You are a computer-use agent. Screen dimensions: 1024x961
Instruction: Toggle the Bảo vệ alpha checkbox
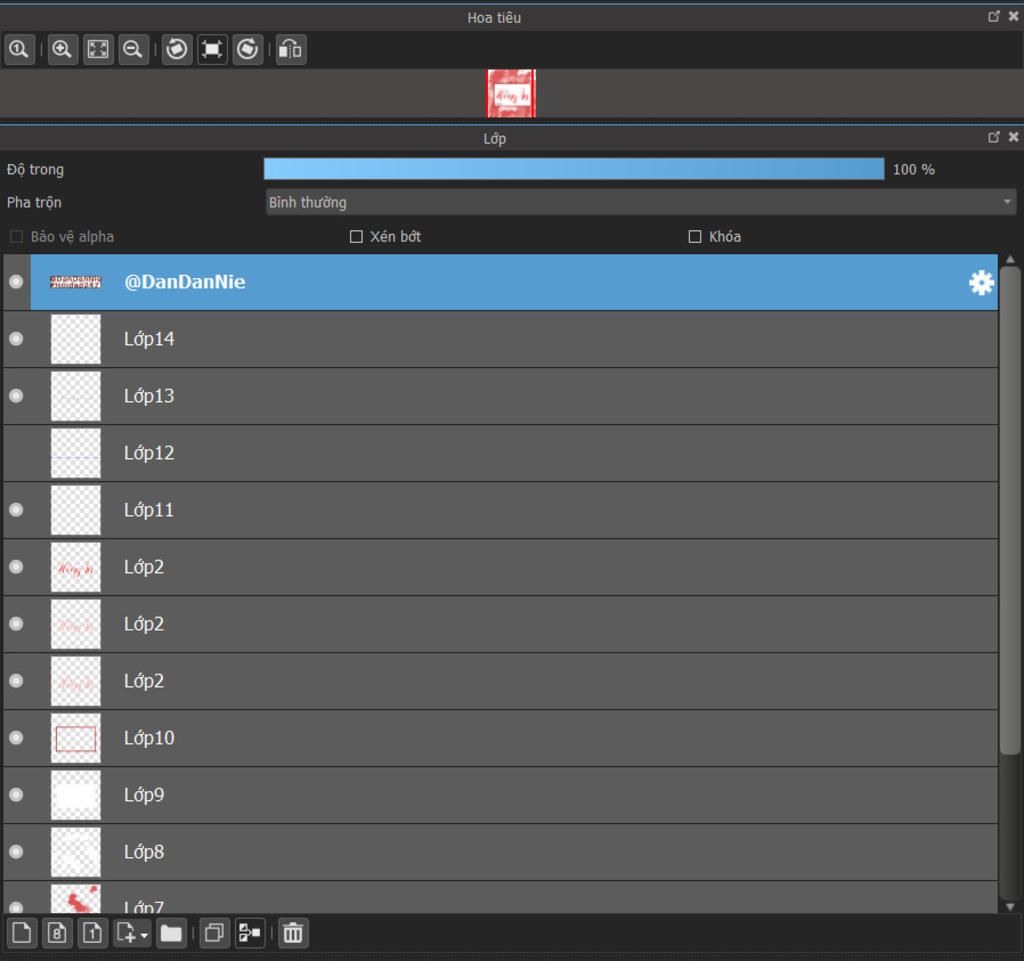tap(16, 236)
